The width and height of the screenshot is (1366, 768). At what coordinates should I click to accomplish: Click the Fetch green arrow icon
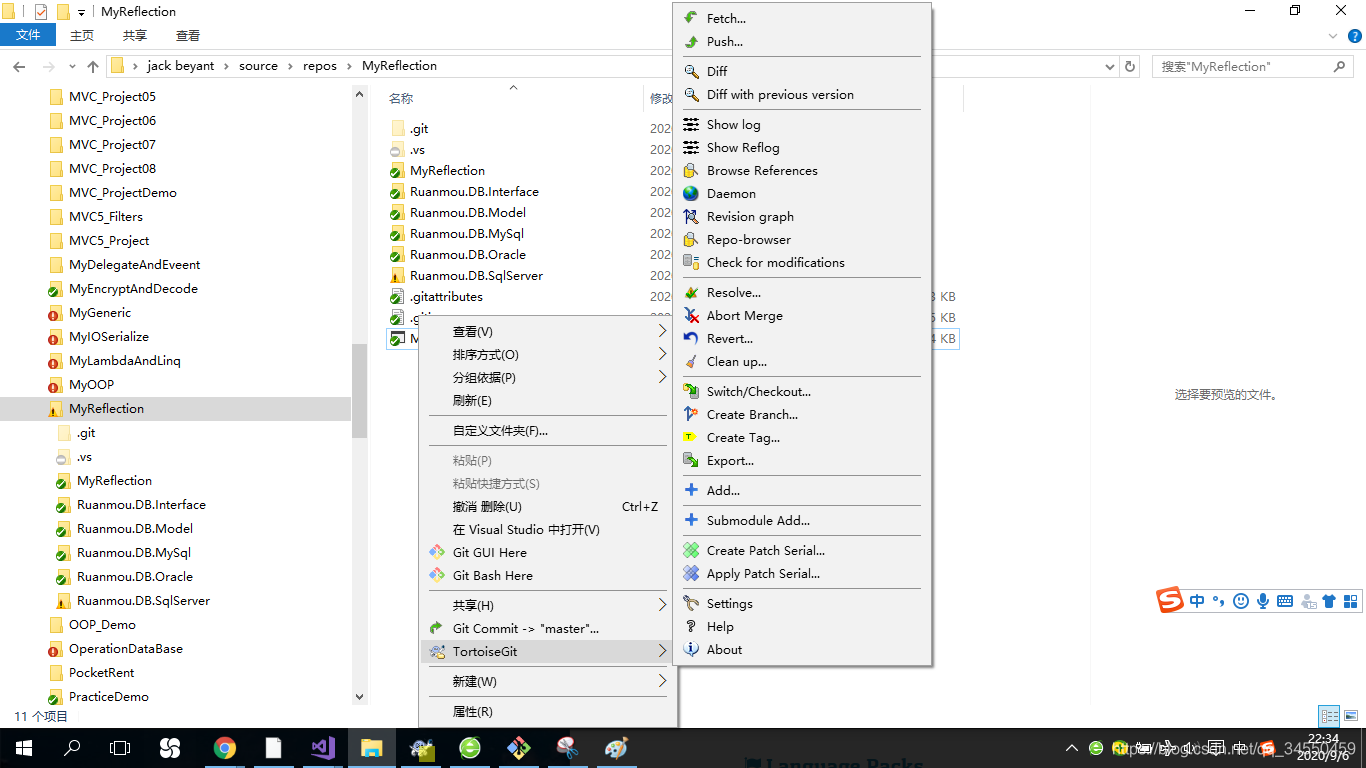691,18
